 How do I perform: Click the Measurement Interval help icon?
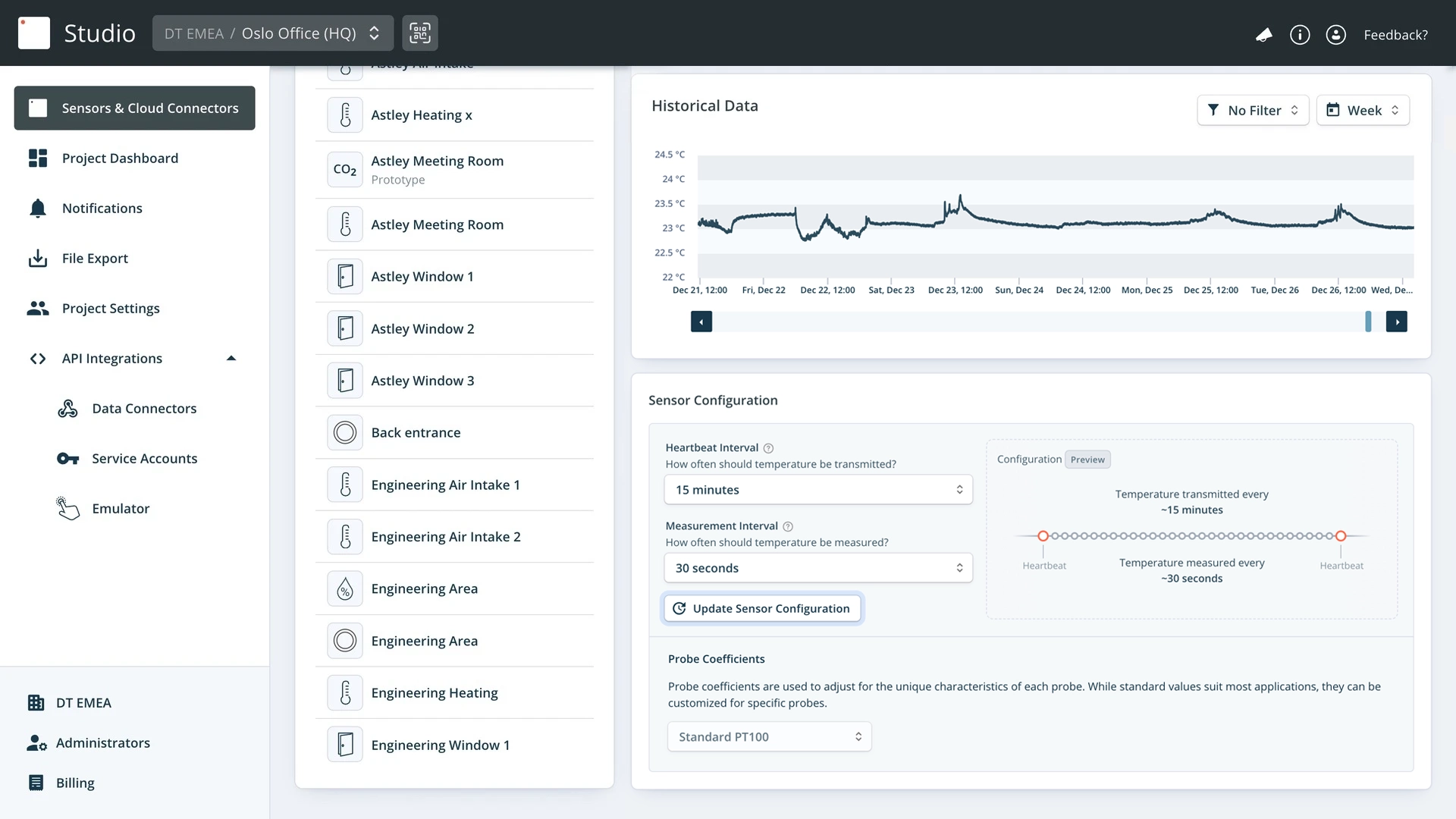tap(788, 526)
